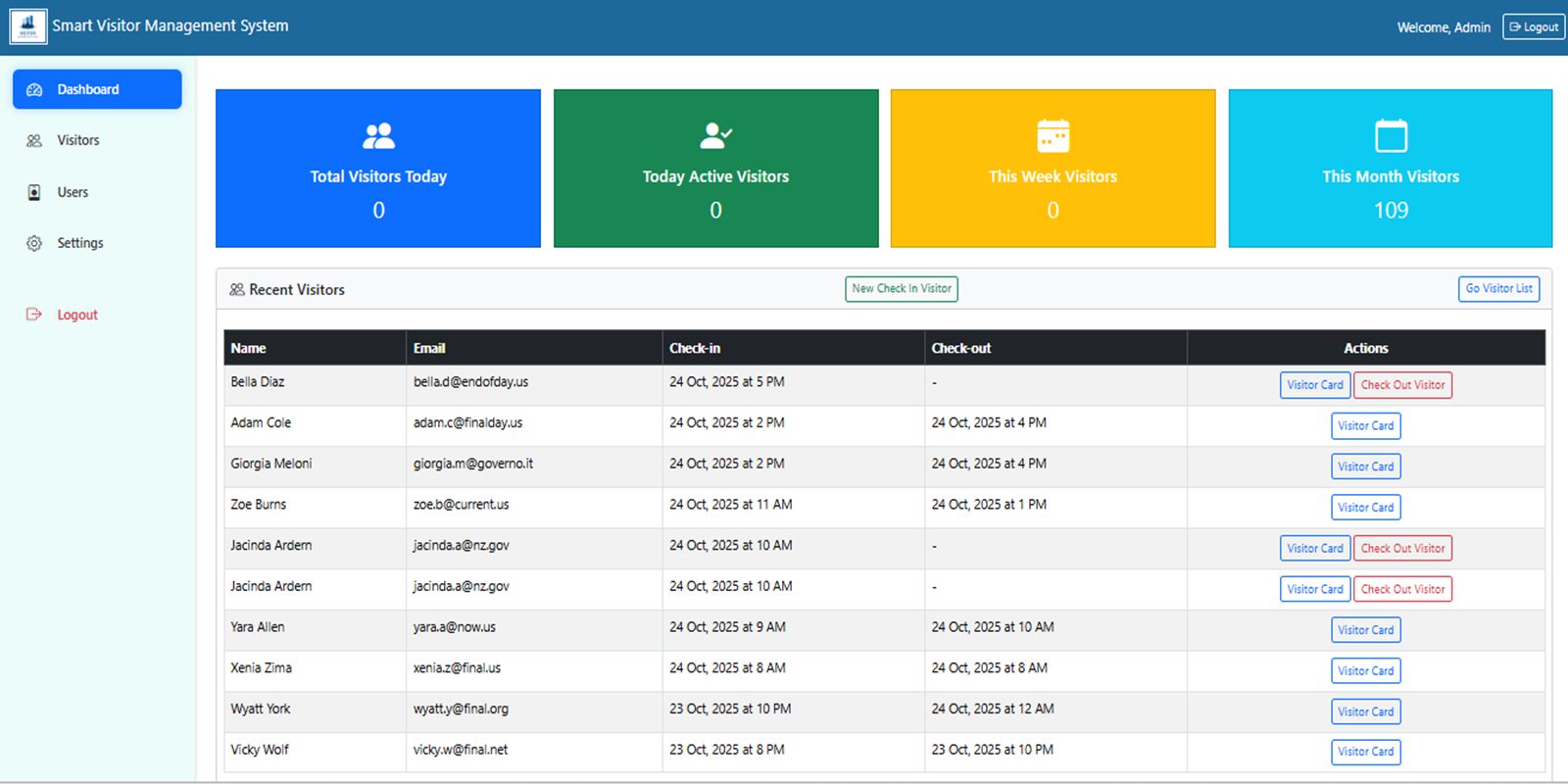This screenshot has width=1568, height=784.
Task: Click the red Logout icon in sidebar
Action: click(34, 315)
